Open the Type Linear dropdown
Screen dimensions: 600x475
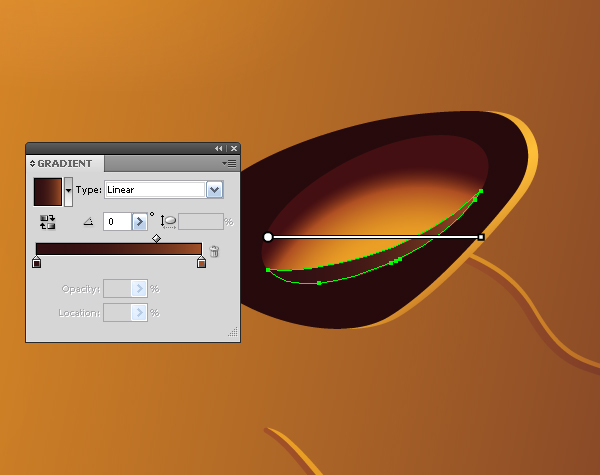[x=214, y=189]
